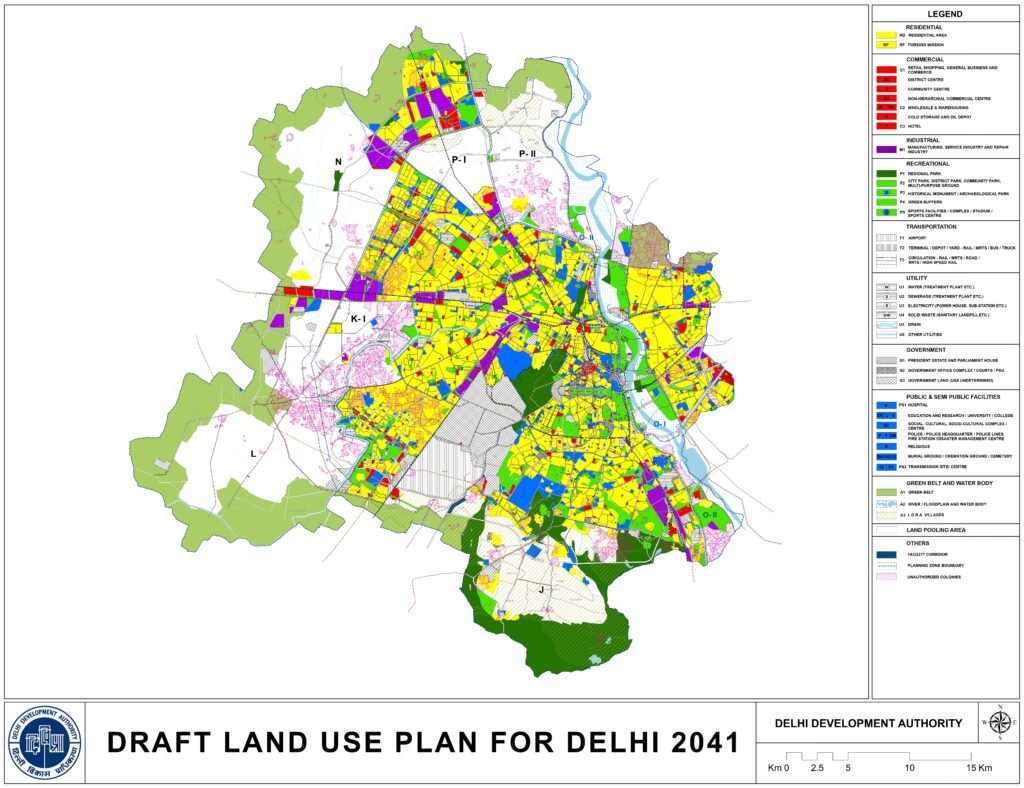Click the Community Centre red swatch
Image resolution: width=1024 pixels, height=788 pixels.
pos(886,89)
